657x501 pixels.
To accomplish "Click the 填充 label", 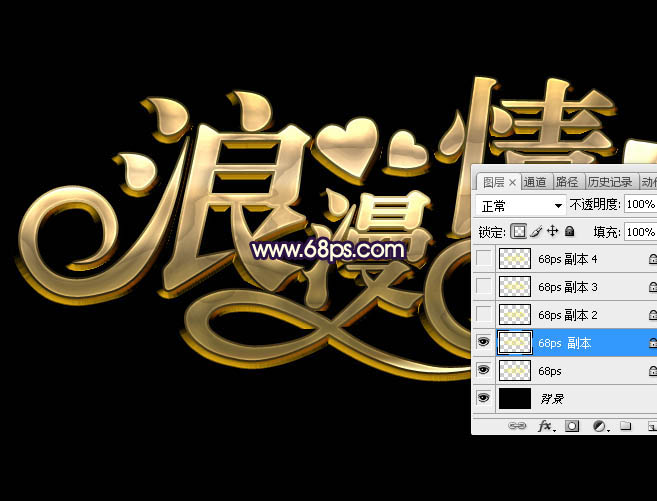I will pos(607,232).
